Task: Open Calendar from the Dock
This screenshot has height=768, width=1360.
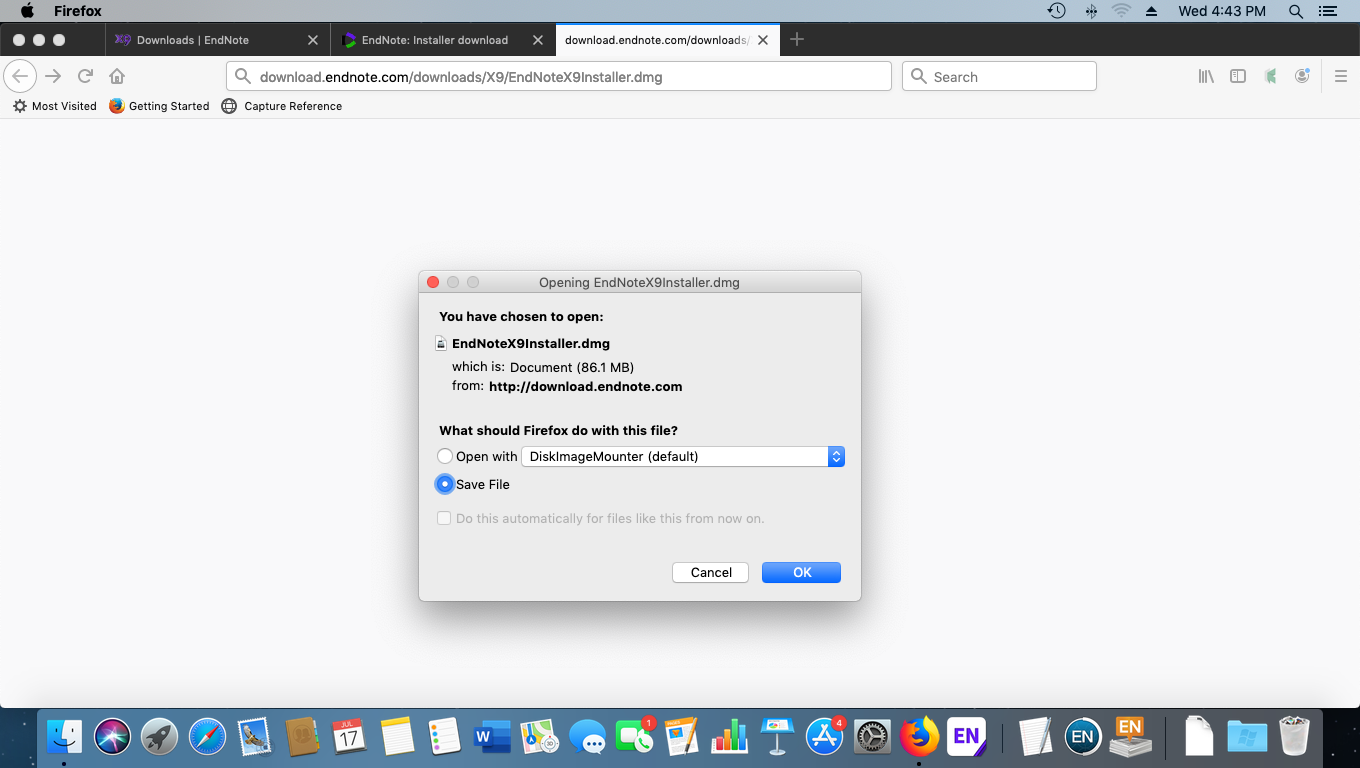Action: coord(349,738)
